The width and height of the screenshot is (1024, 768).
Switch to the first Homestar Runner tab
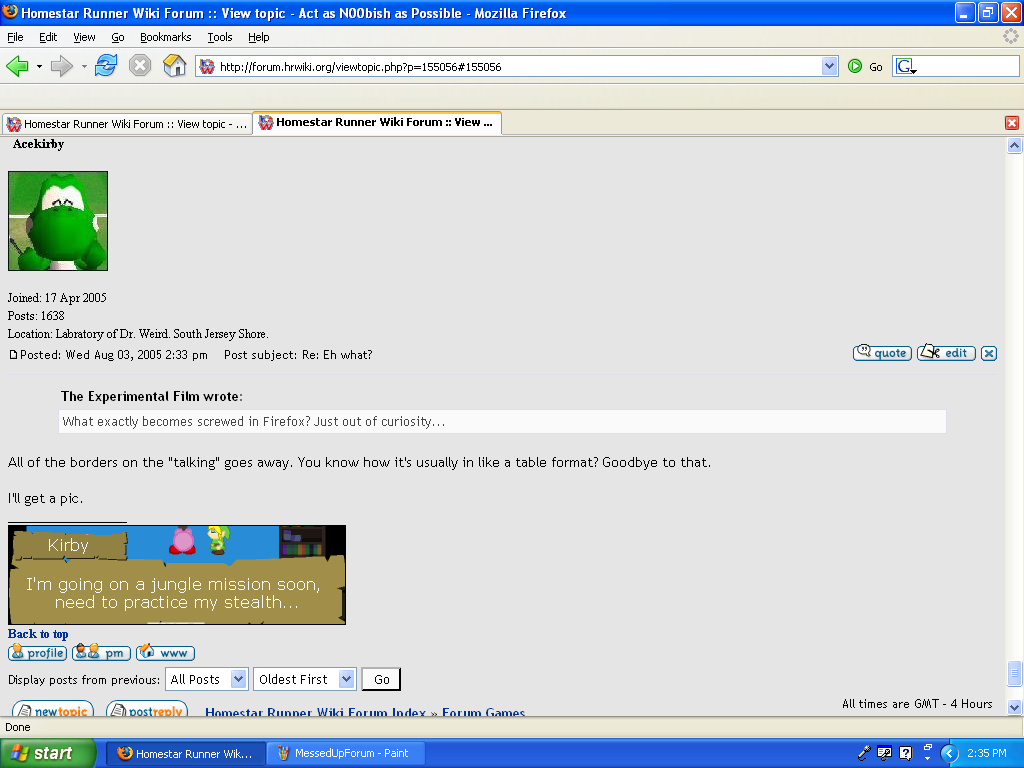126,124
